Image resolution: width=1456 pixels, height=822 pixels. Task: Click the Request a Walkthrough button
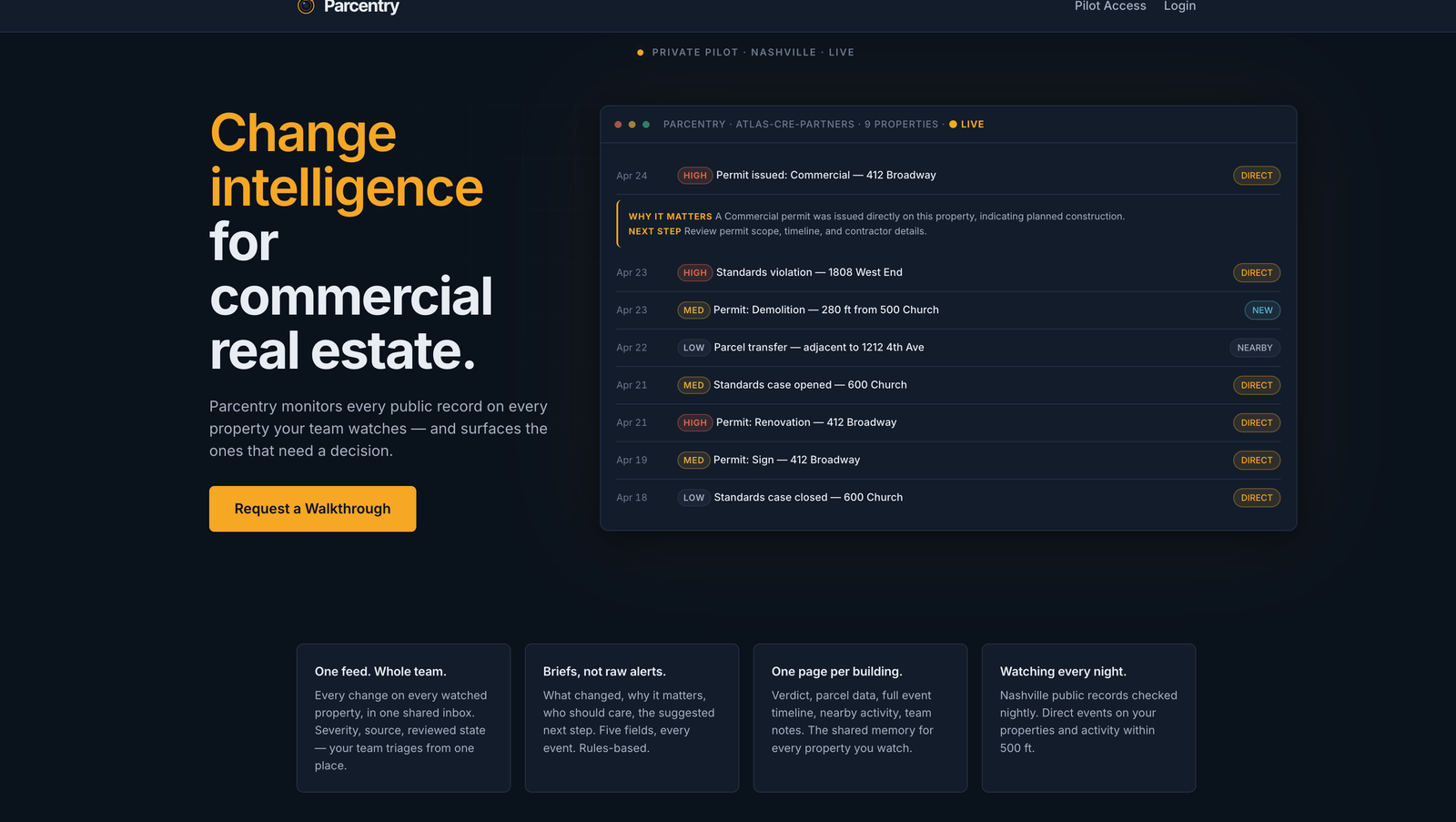click(x=312, y=509)
